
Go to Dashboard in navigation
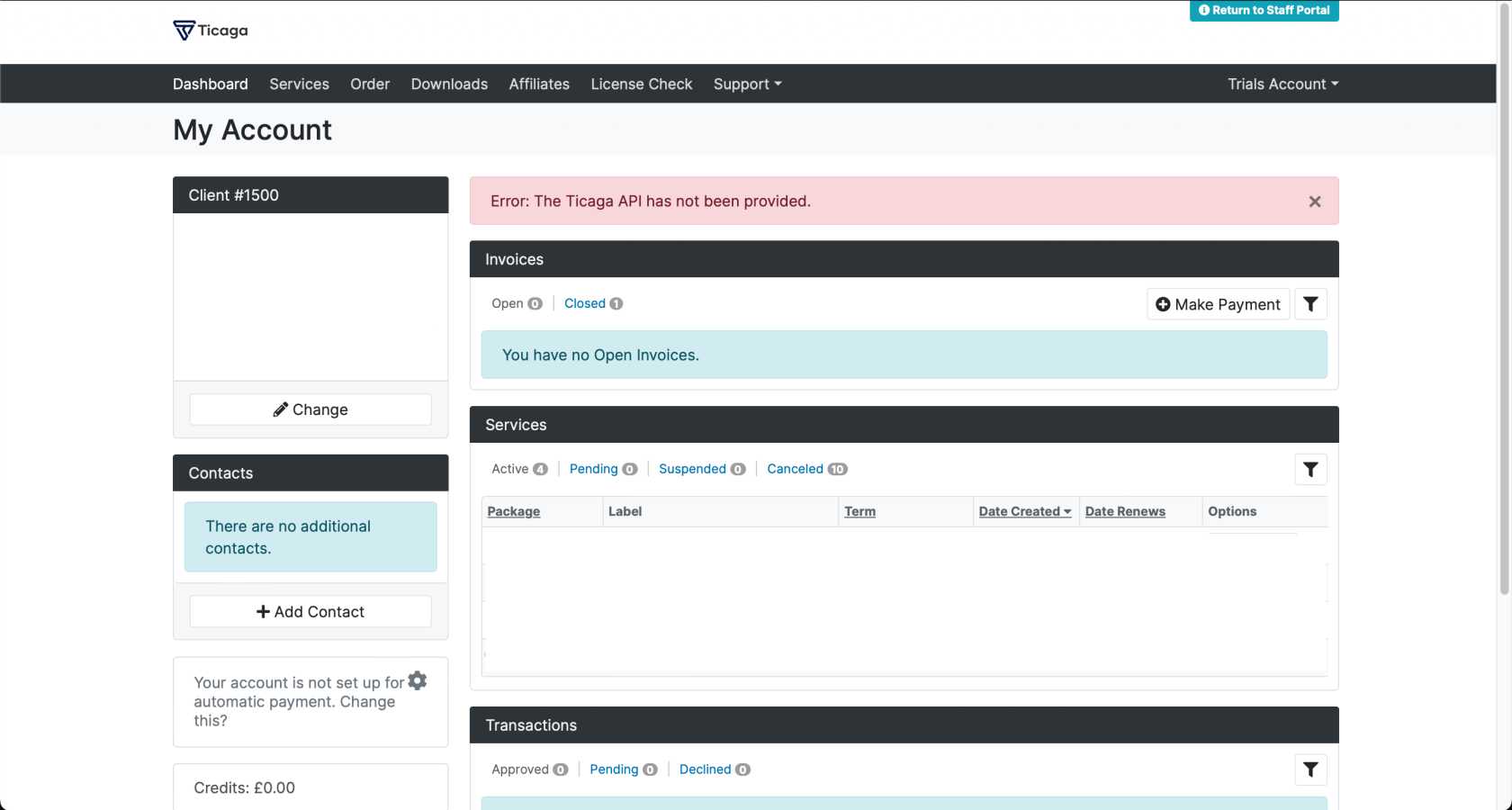click(211, 84)
